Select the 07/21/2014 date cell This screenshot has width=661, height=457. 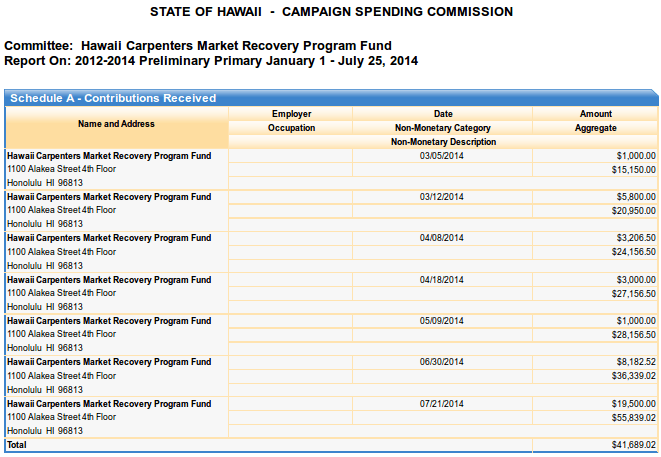441,404
